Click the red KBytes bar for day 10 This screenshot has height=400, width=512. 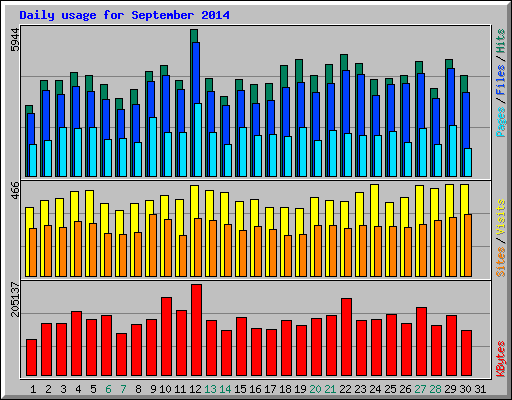point(166,336)
